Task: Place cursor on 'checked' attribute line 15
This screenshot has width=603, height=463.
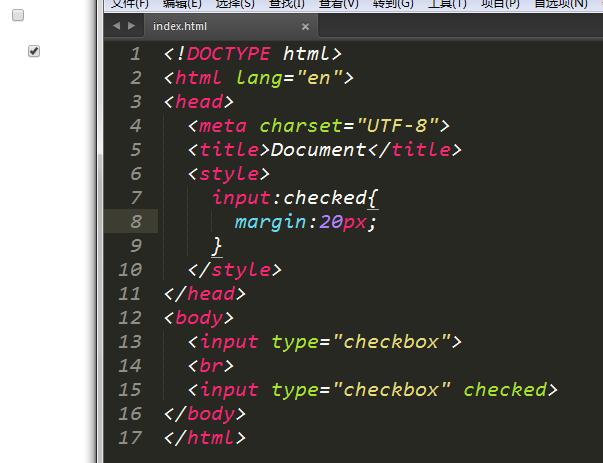Action: point(505,390)
